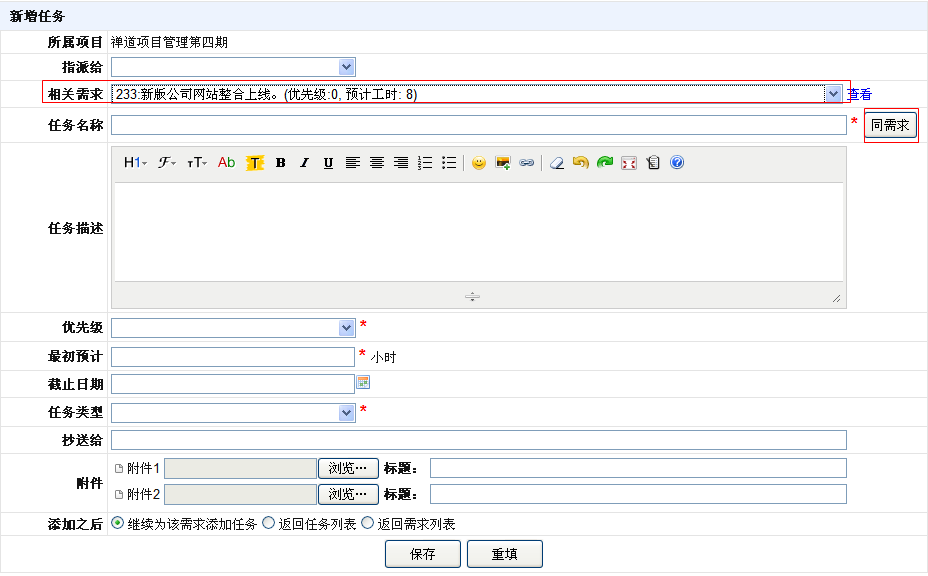Select 继续为该需求添加任务 radio option
This screenshot has height=576, width=928.
coord(118,523)
